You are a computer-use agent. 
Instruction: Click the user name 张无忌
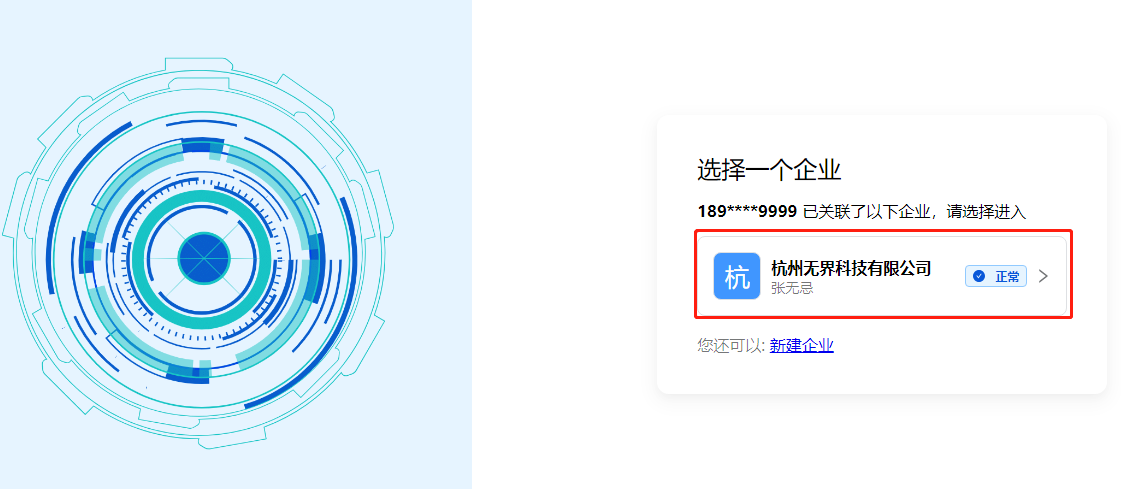[792, 288]
